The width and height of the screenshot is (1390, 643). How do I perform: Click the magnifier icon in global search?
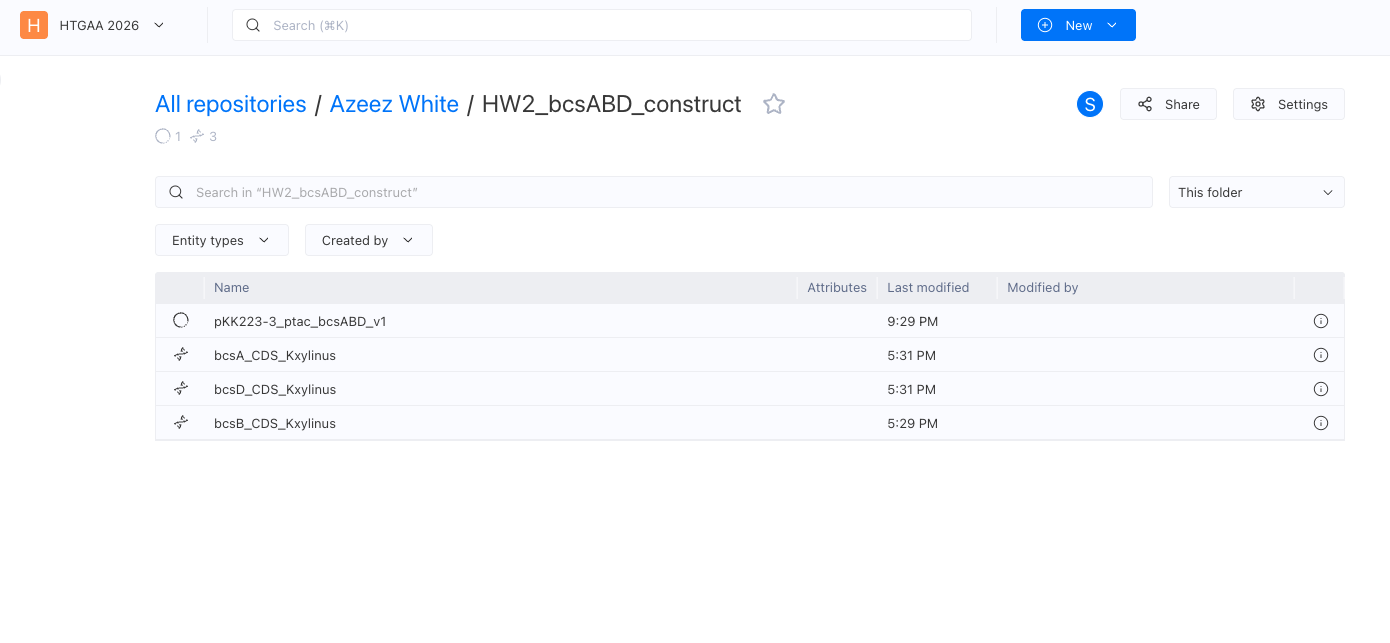pos(253,25)
